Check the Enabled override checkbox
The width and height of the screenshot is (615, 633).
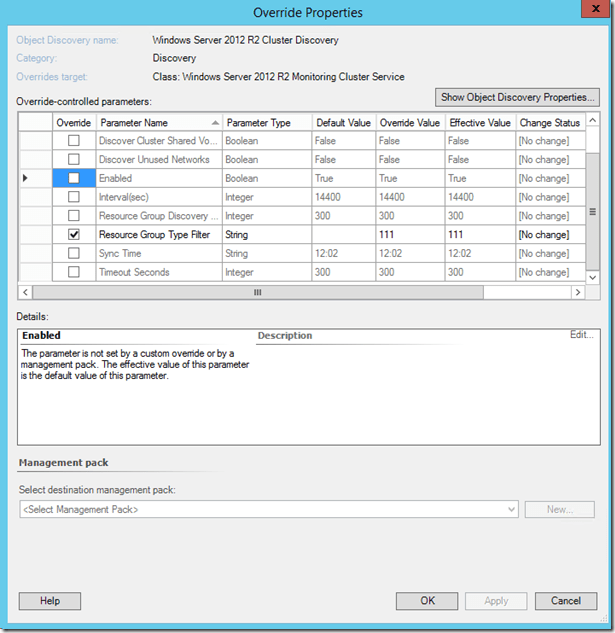coord(74,178)
